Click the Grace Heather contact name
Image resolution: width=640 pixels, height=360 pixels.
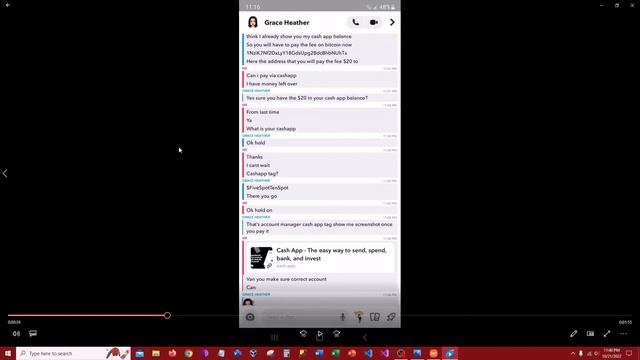click(x=287, y=22)
